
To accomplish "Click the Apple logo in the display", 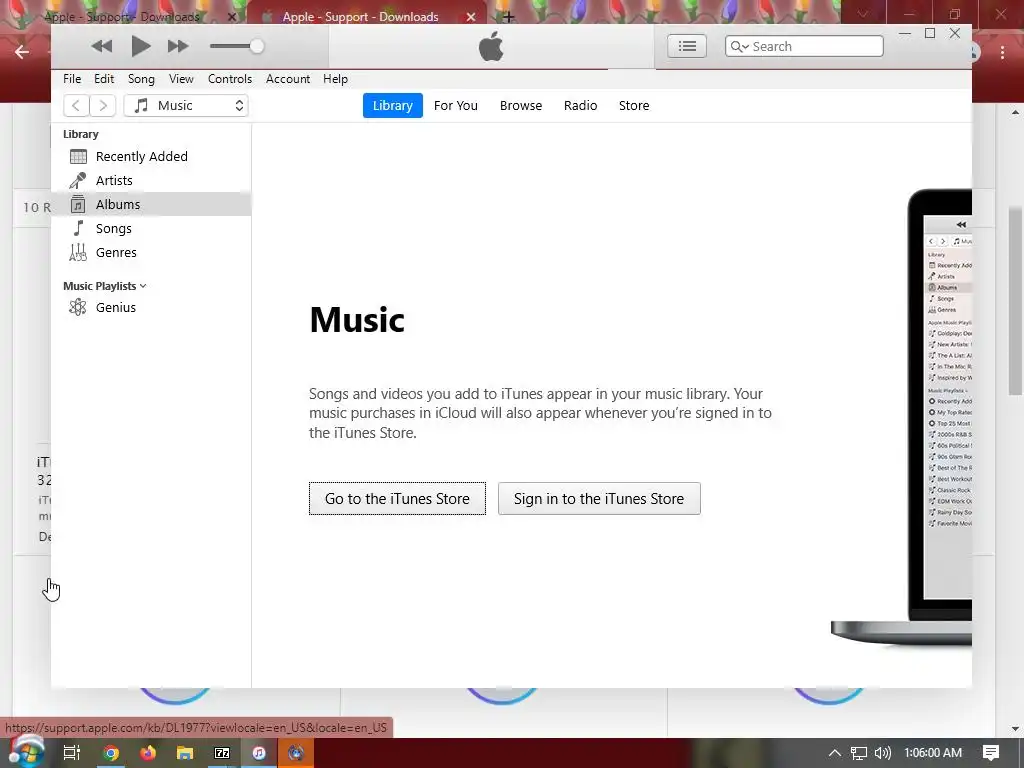I will click(491, 46).
